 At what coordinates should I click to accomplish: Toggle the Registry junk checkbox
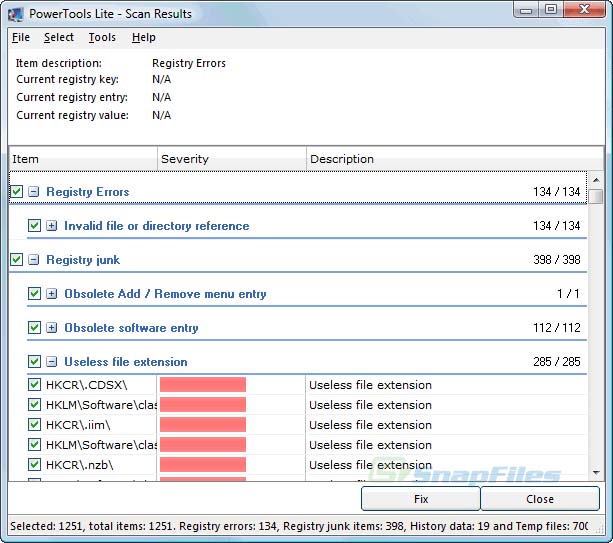[17, 260]
